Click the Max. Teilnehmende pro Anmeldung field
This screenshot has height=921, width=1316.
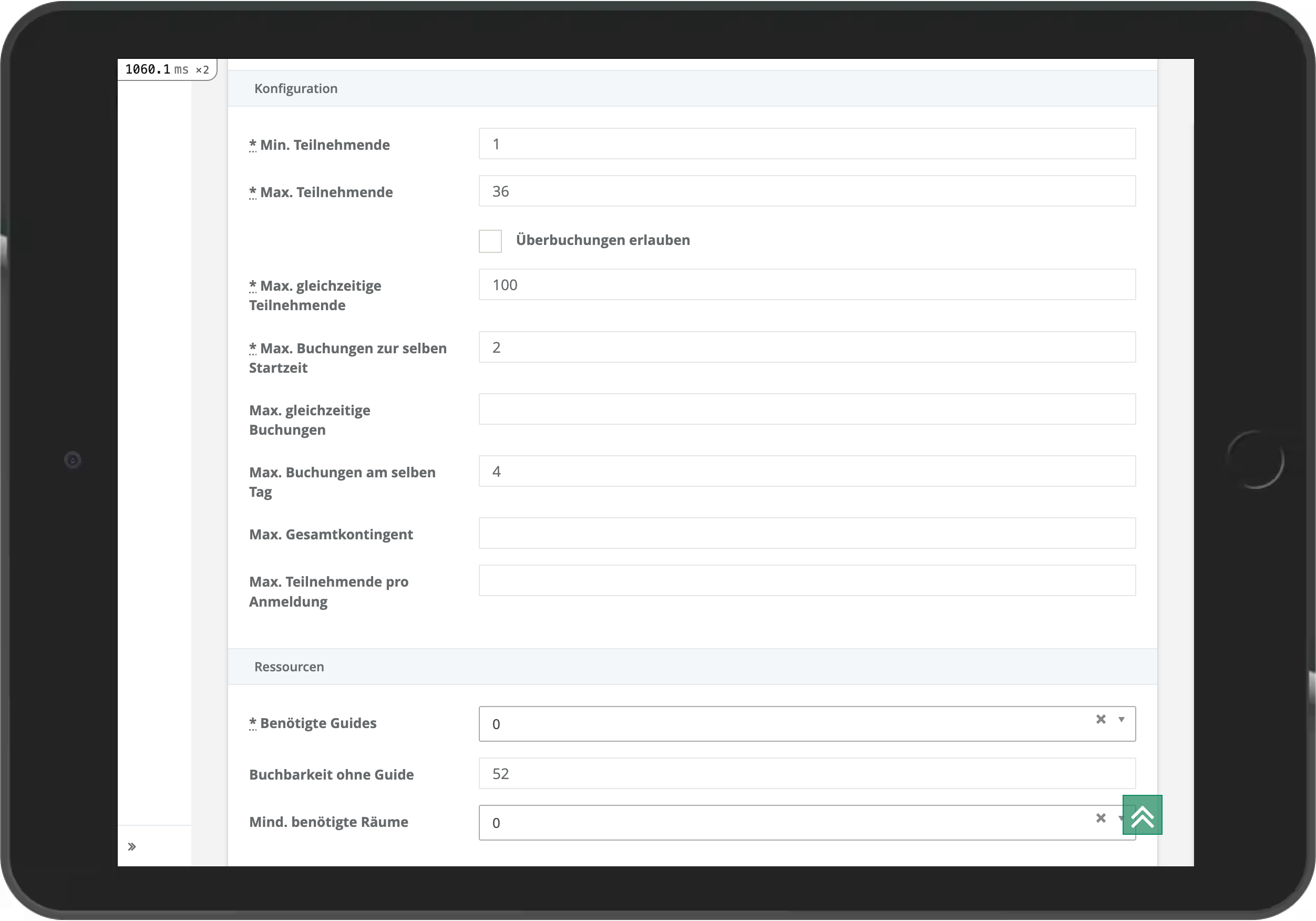coord(807,580)
